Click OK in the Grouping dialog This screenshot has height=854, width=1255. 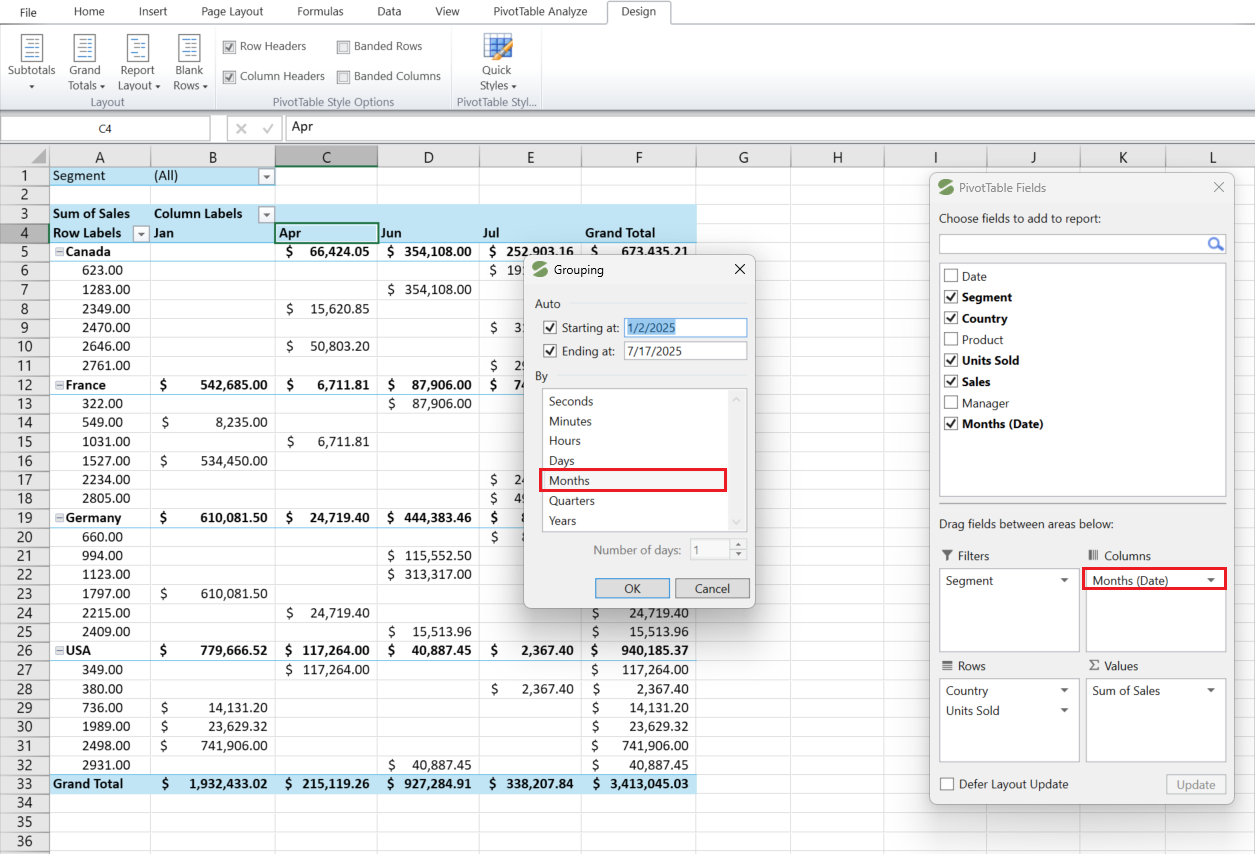tap(632, 588)
